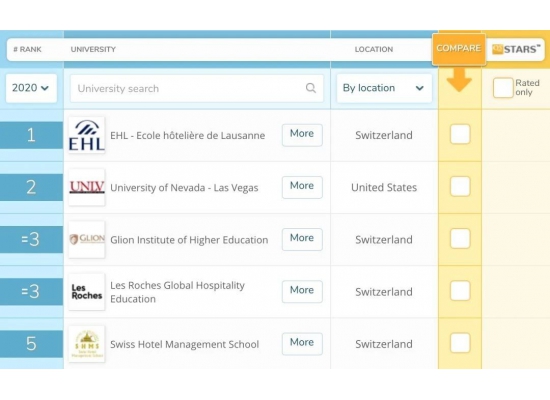
Task: Click =3 rank cell beside Glion
Action: click(x=31, y=239)
